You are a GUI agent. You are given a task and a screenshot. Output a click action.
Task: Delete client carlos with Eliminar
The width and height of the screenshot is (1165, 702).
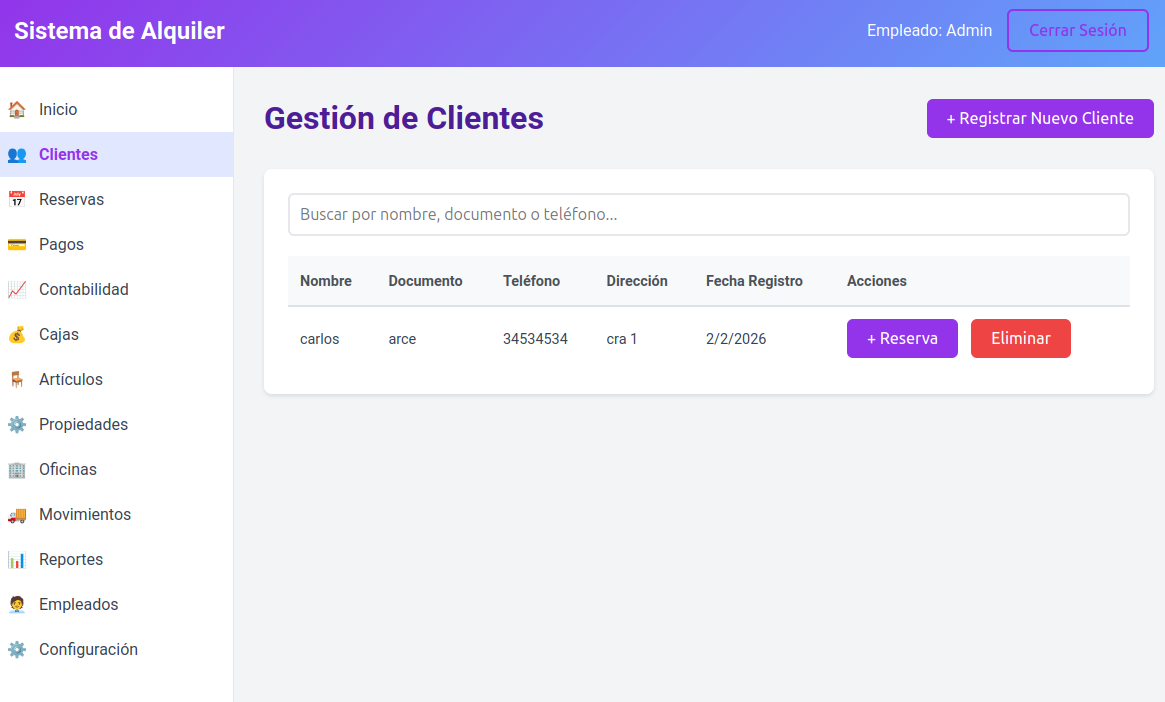coord(1021,339)
